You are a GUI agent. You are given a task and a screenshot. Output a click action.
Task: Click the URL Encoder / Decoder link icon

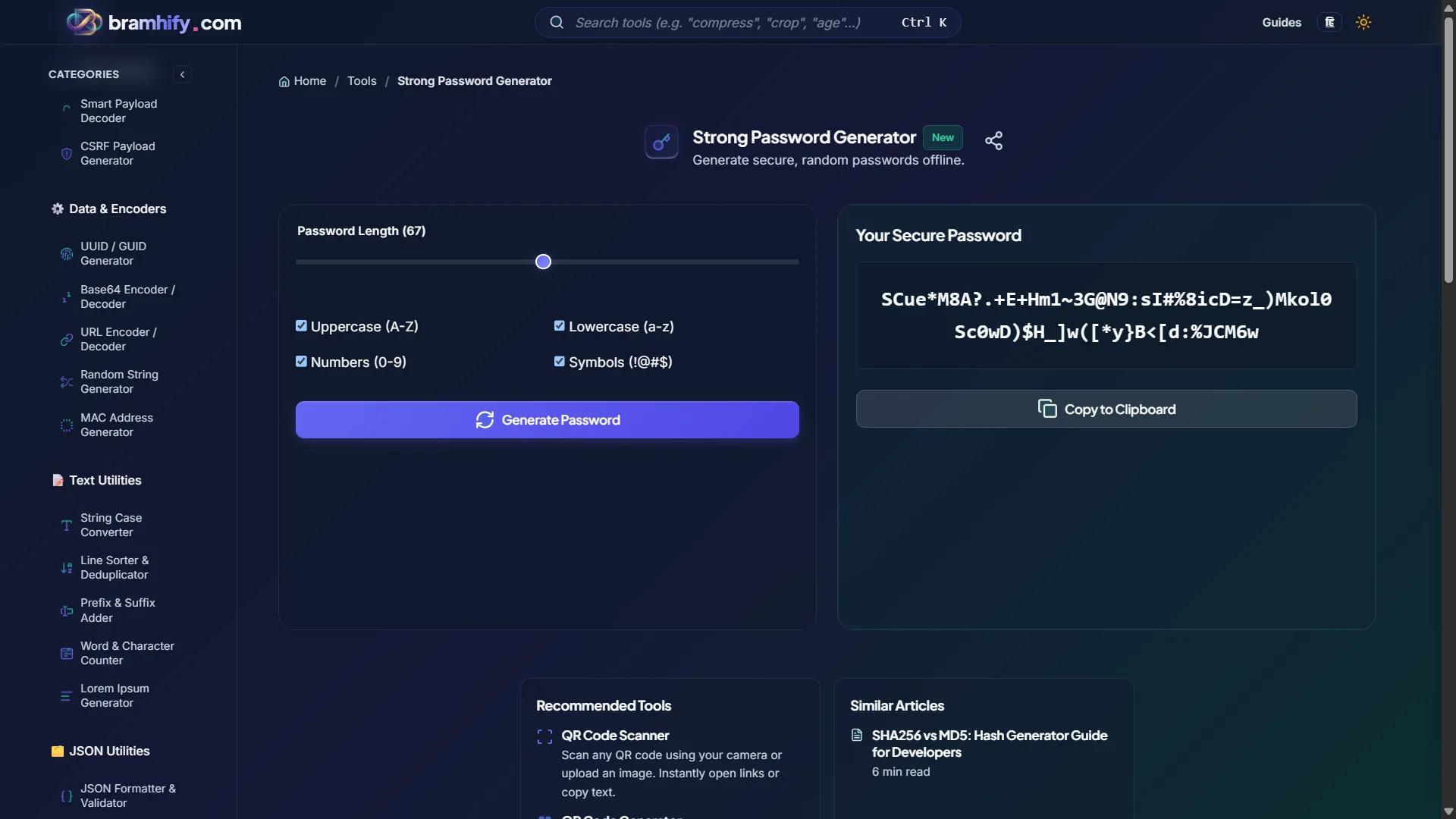point(67,340)
